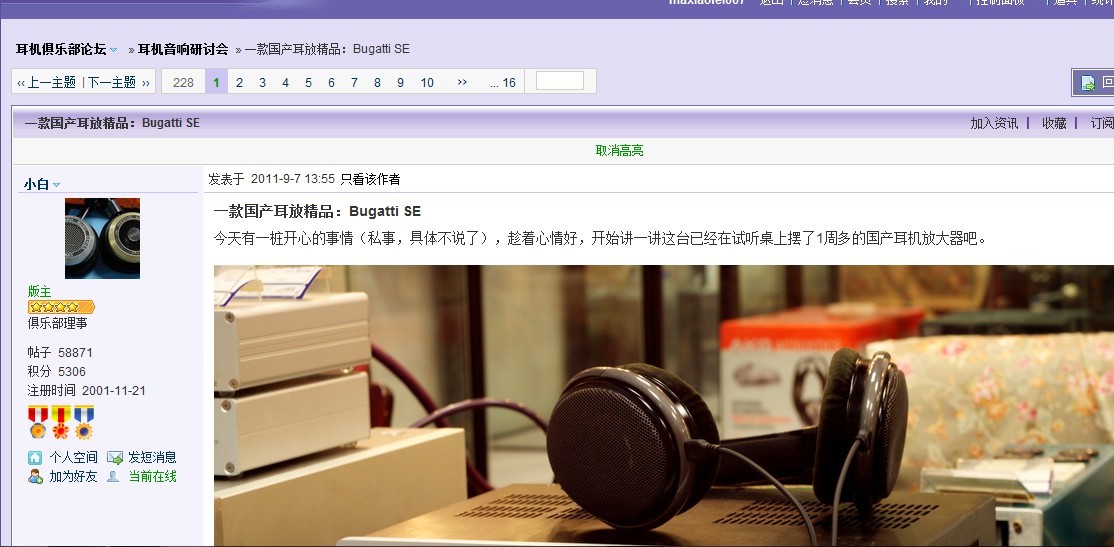Expand 小白 username dropdown arrow
Image resolution: width=1114 pixels, height=547 pixels.
tap(57, 185)
